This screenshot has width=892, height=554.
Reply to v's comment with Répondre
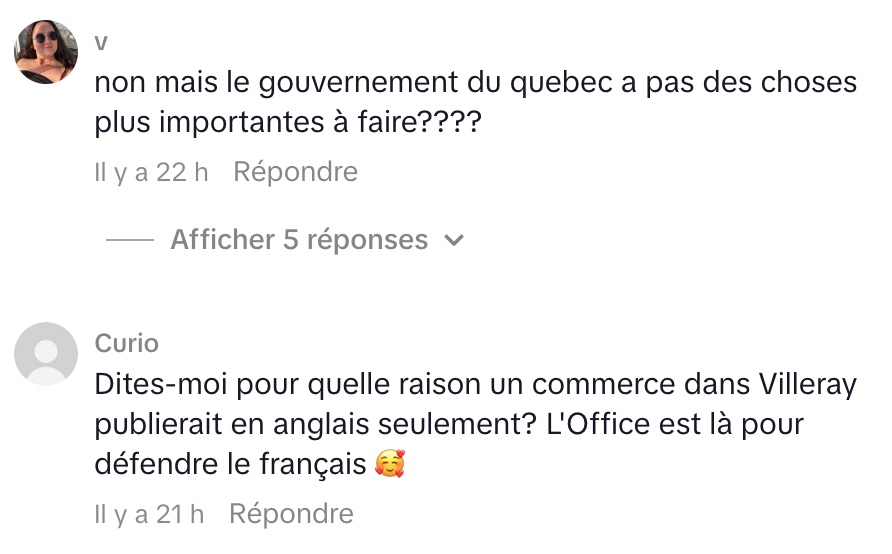[295, 172]
